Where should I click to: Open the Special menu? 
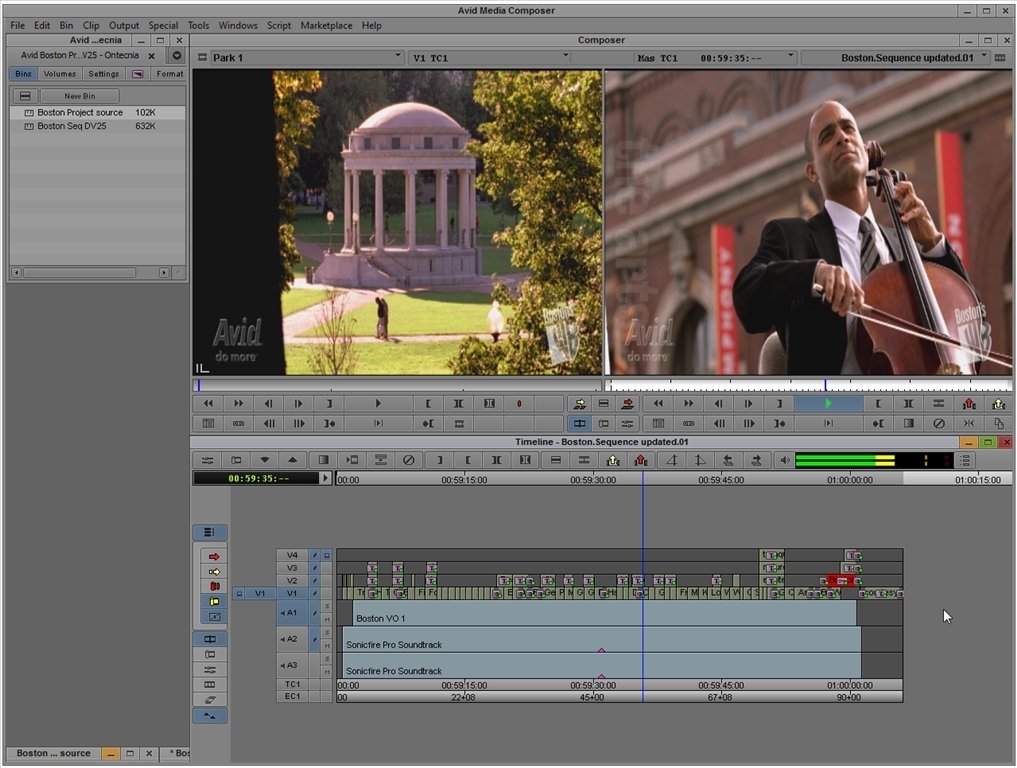[x=163, y=25]
